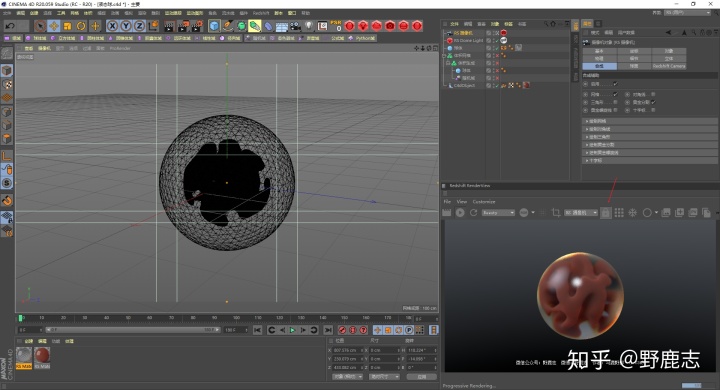Click the crop region icon in RenderView
The width and height of the screenshot is (720, 390).
(x=556, y=213)
